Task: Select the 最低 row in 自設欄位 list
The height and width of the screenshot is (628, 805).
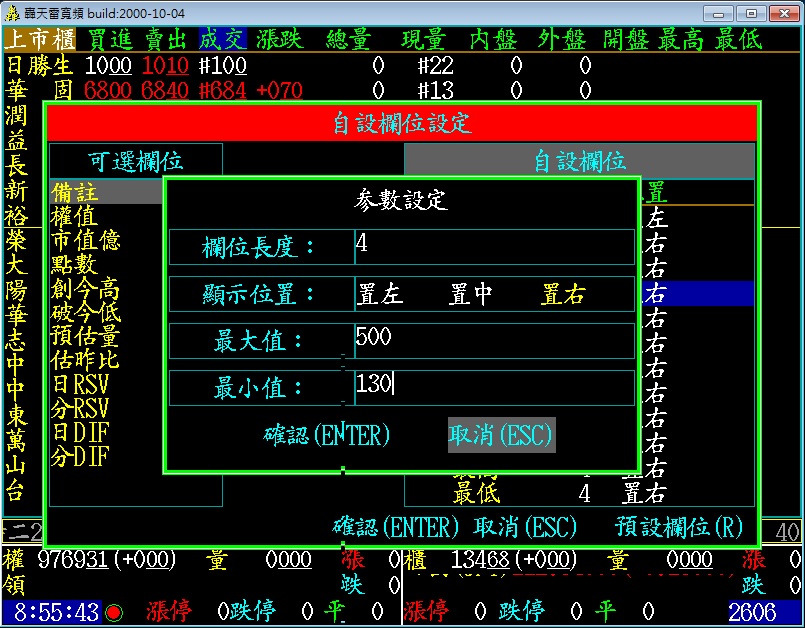Action: tap(560, 492)
